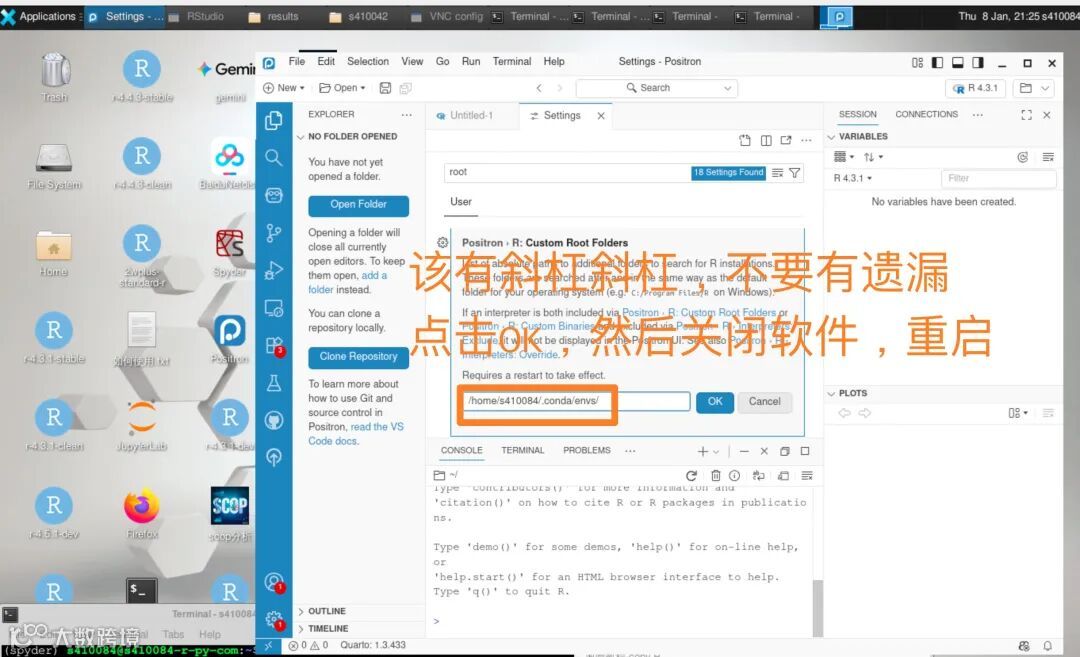The height and width of the screenshot is (657, 1080).
Task: Toggle primary side bar layout icon
Action: [x=937, y=63]
